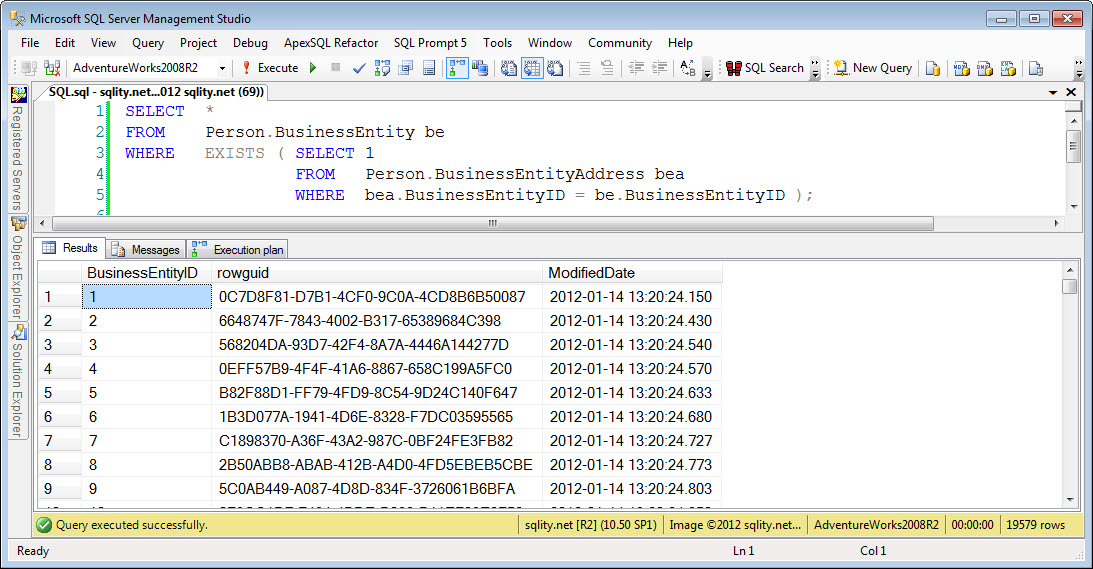
Task: Display the estimated execution plan icon
Action: 382,68
